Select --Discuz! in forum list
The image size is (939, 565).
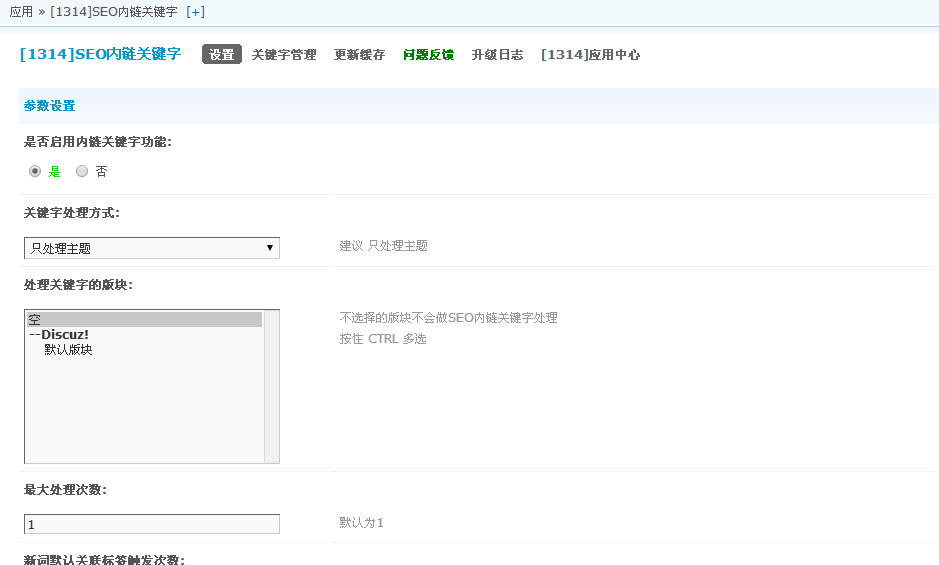click(144, 334)
